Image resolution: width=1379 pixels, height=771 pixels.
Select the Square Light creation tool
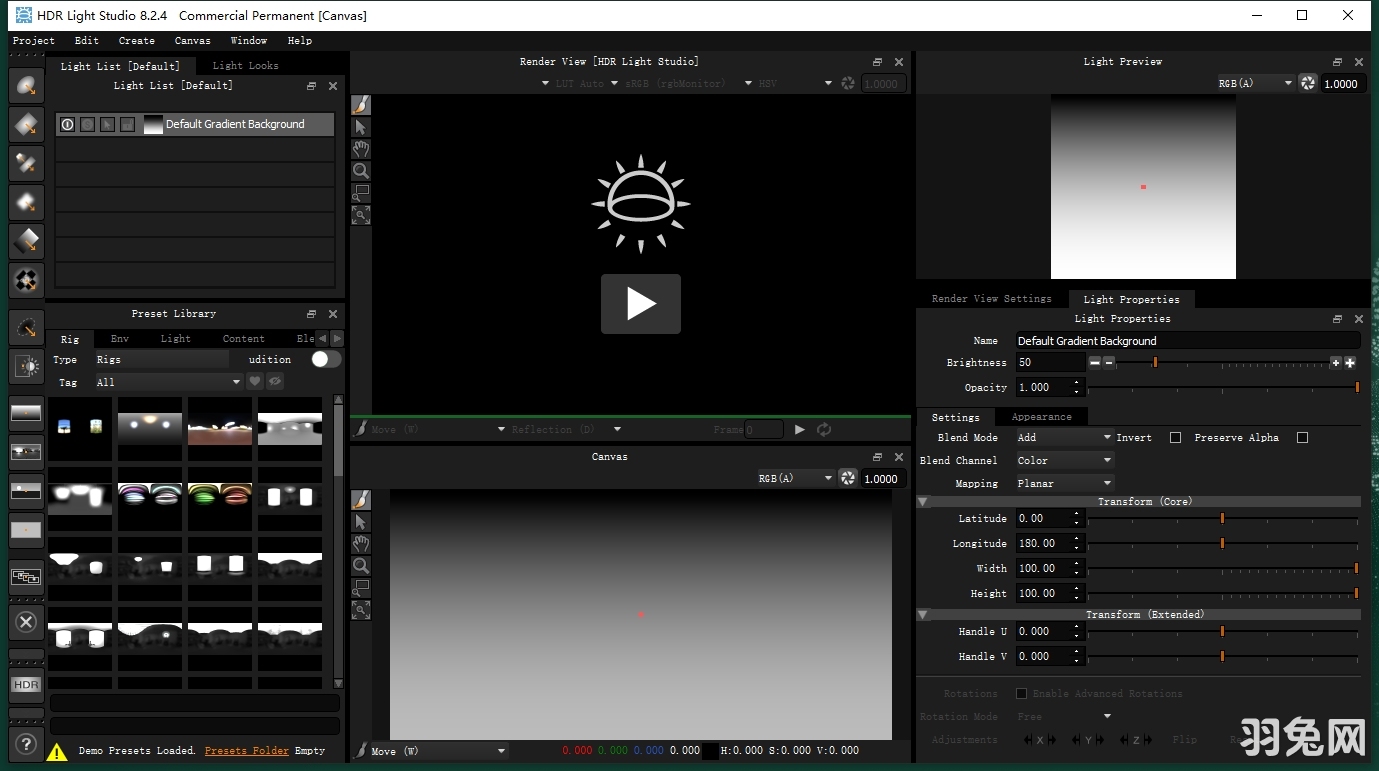(x=26, y=124)
